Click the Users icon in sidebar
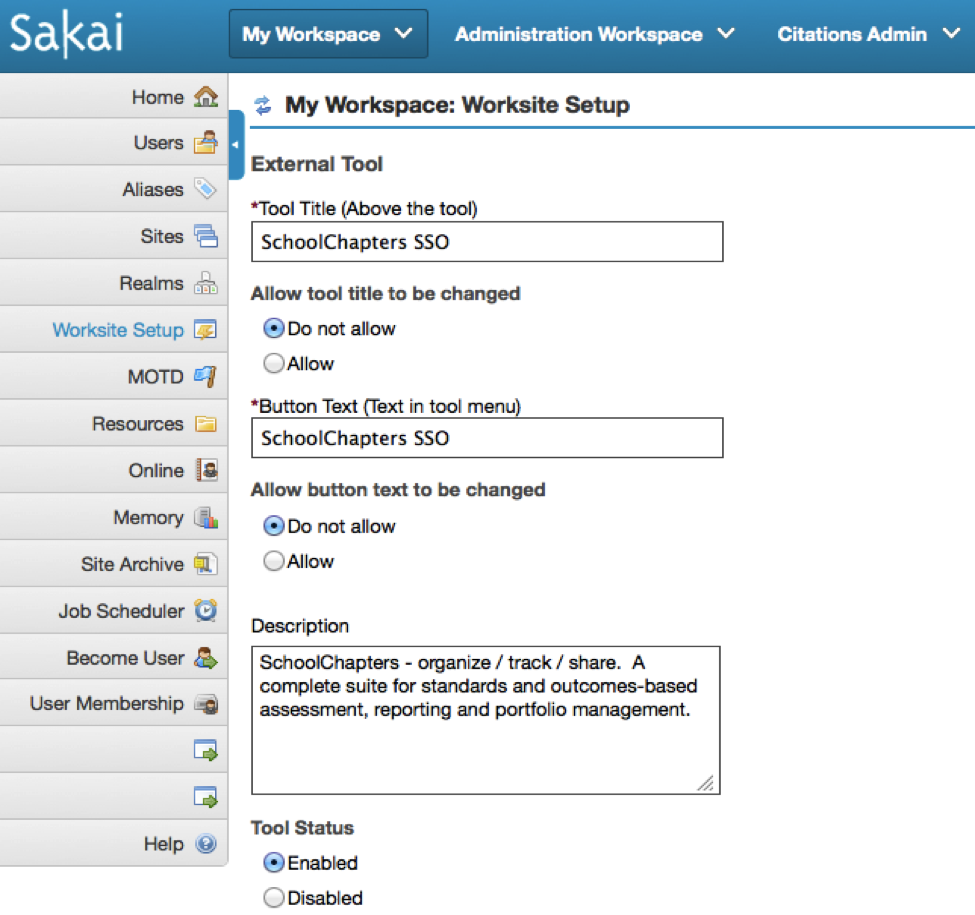Image resolution: width=975 pixels, height=915 pixels. point(206,142)
